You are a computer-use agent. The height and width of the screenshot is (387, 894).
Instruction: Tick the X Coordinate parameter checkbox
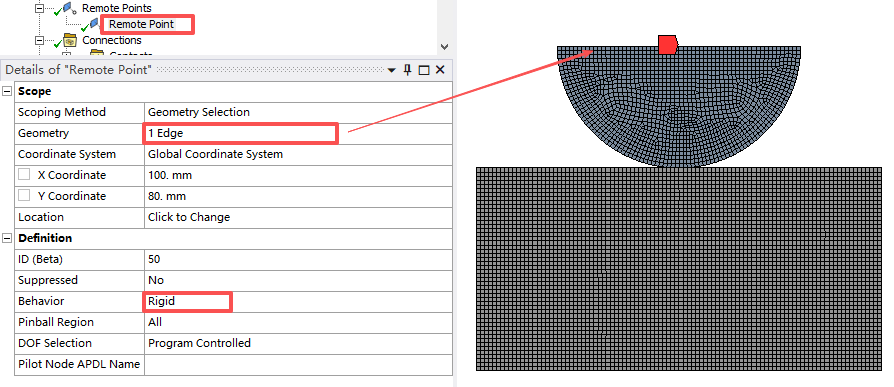24,174
